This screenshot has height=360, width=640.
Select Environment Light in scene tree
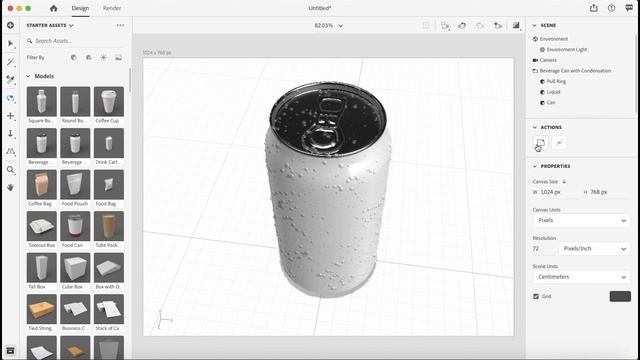(567, 50)
